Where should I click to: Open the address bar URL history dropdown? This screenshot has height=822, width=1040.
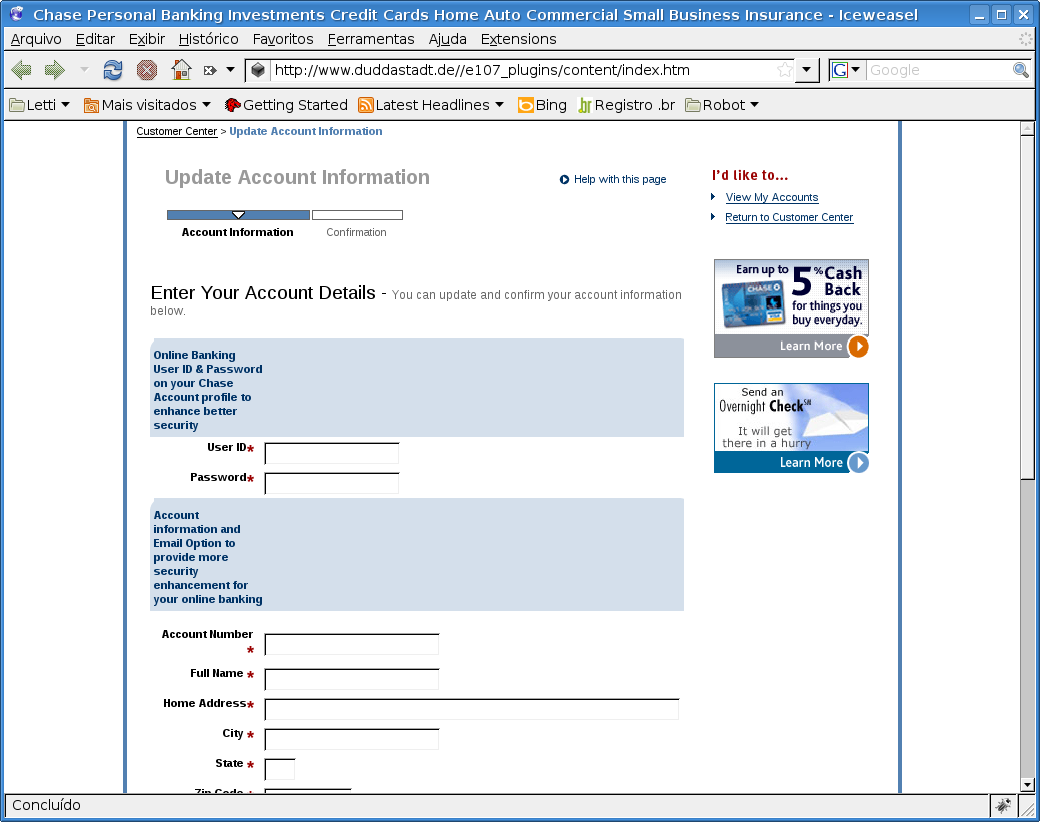tap(807, 70)
